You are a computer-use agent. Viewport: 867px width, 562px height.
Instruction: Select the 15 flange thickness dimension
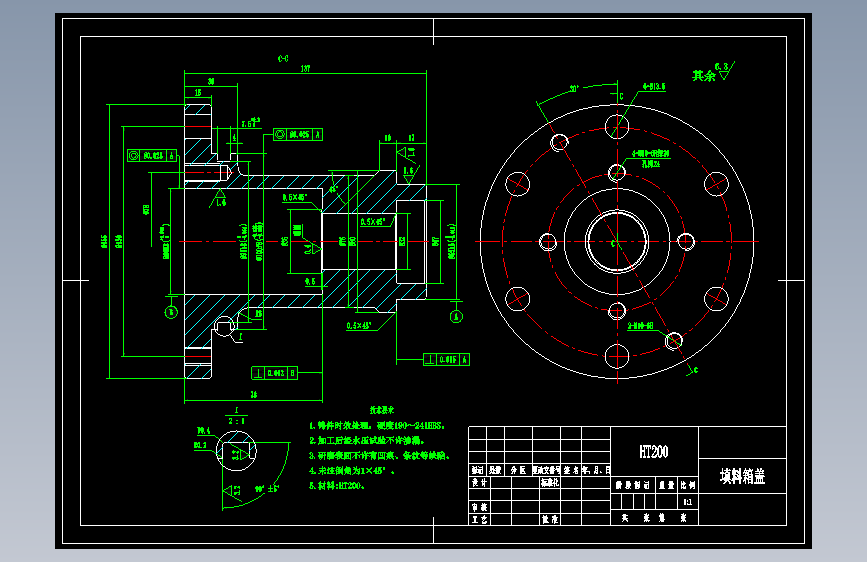point(197,93)
